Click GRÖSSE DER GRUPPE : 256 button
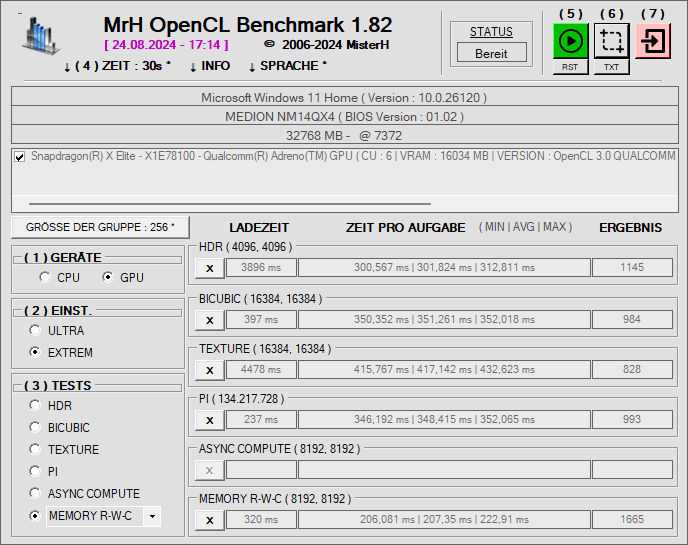Image resolution: width=688 pixels, height=545 pixels. 100,227
